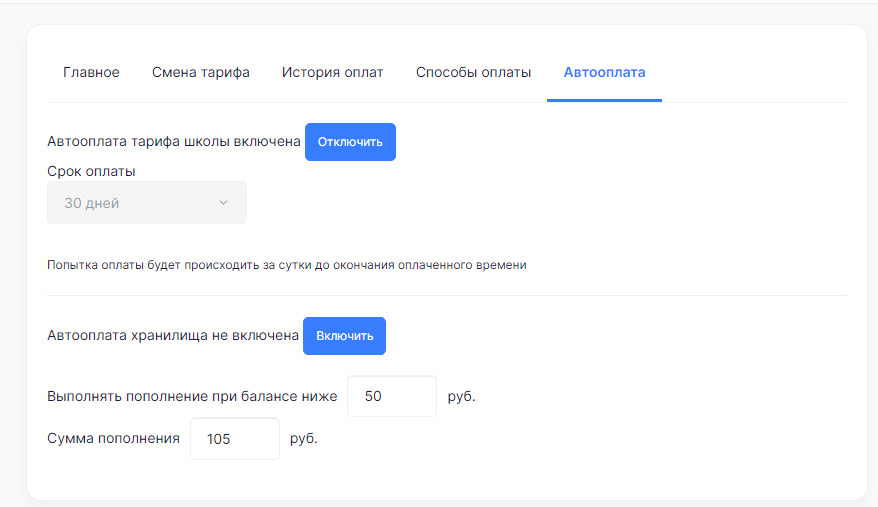Click the Автооплата тарифа школы включена text
Viewport: 878px width, 507px height.
click(x=174, y=141)
